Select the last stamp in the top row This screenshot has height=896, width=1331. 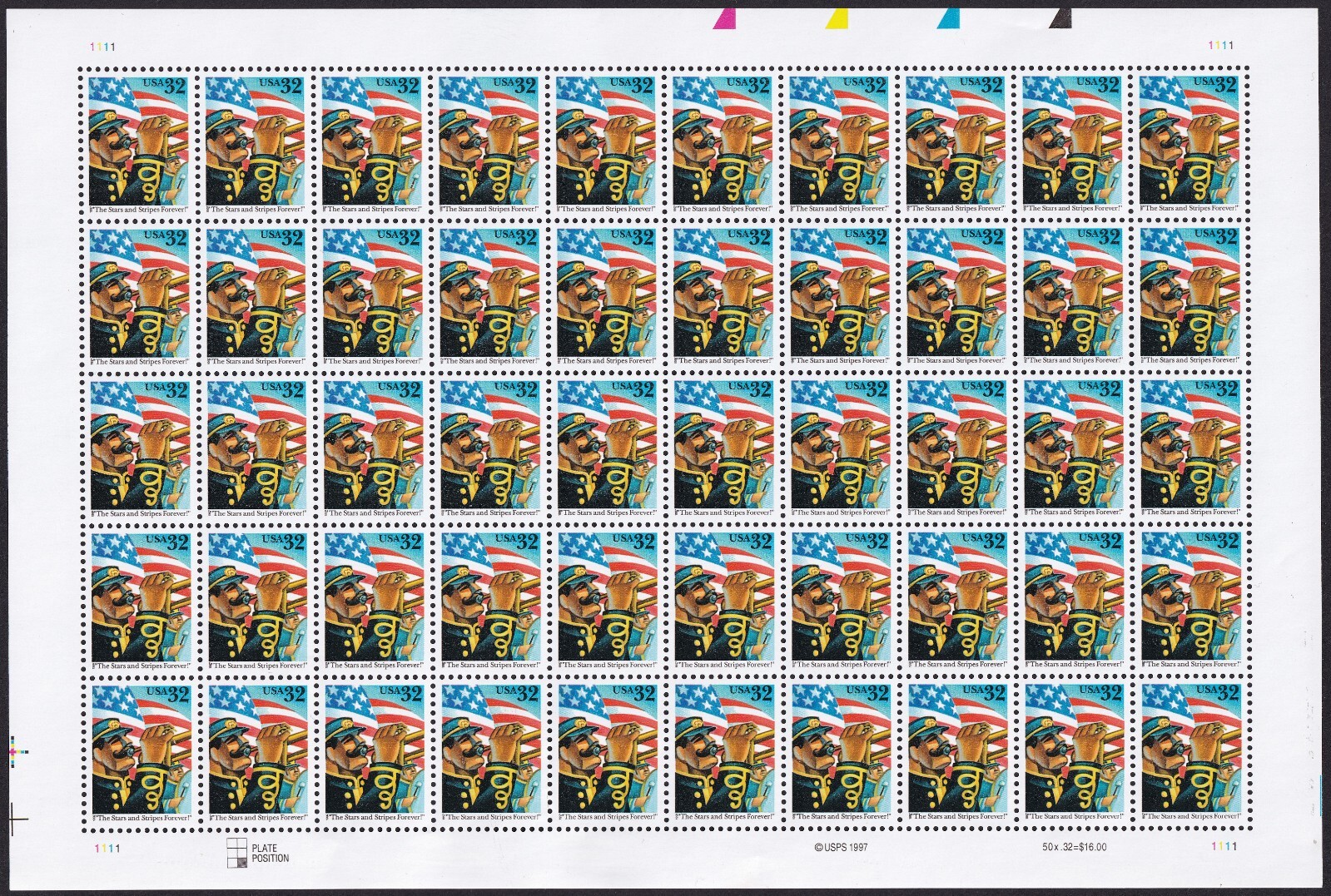[1188, 145]
